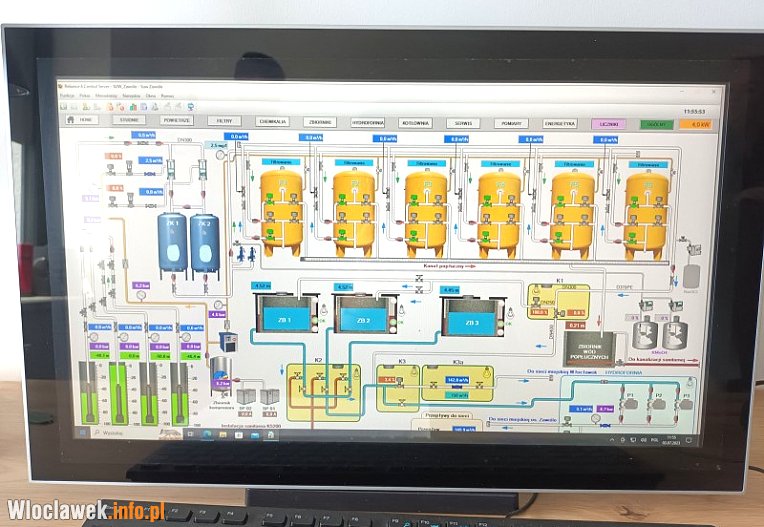Switch to the FILTRY section
The height and width of the screenshot is (527, 764).
coord(225,120)
